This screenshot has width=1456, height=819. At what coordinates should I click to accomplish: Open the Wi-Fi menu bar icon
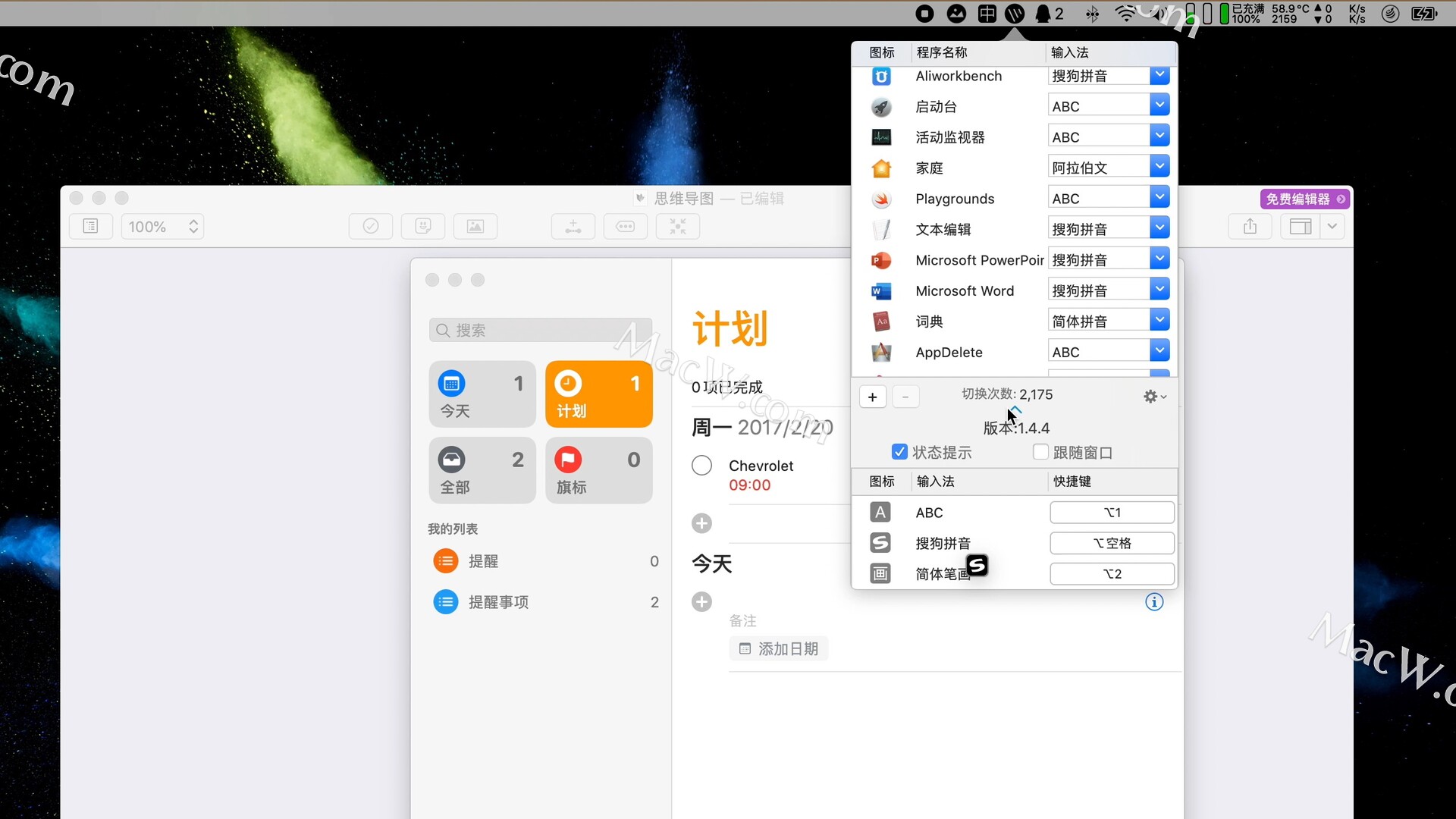point(1125,14)
